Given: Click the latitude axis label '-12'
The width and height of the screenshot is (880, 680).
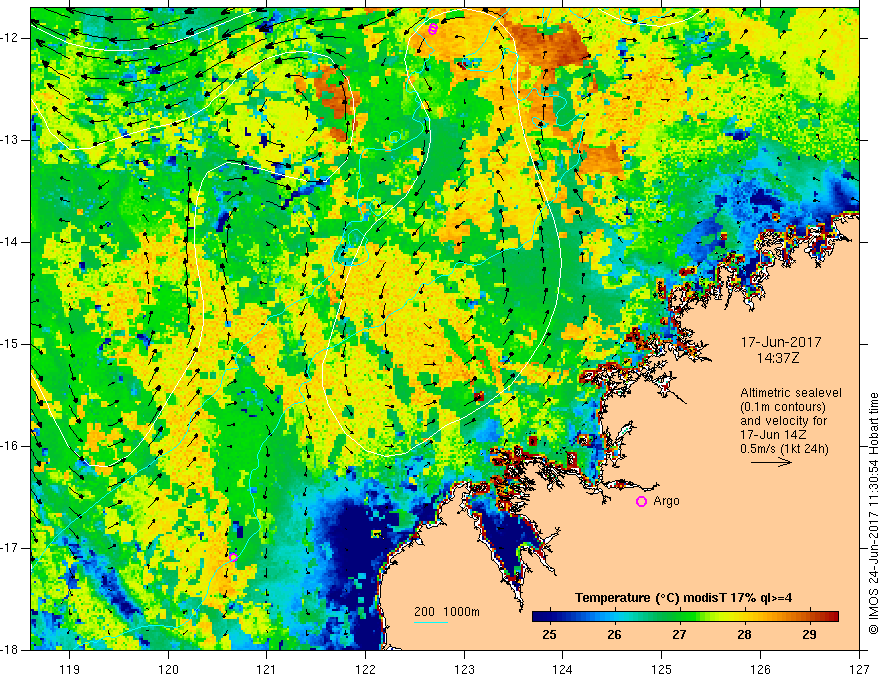Looking at the screenshot, I should click(11, 38).
